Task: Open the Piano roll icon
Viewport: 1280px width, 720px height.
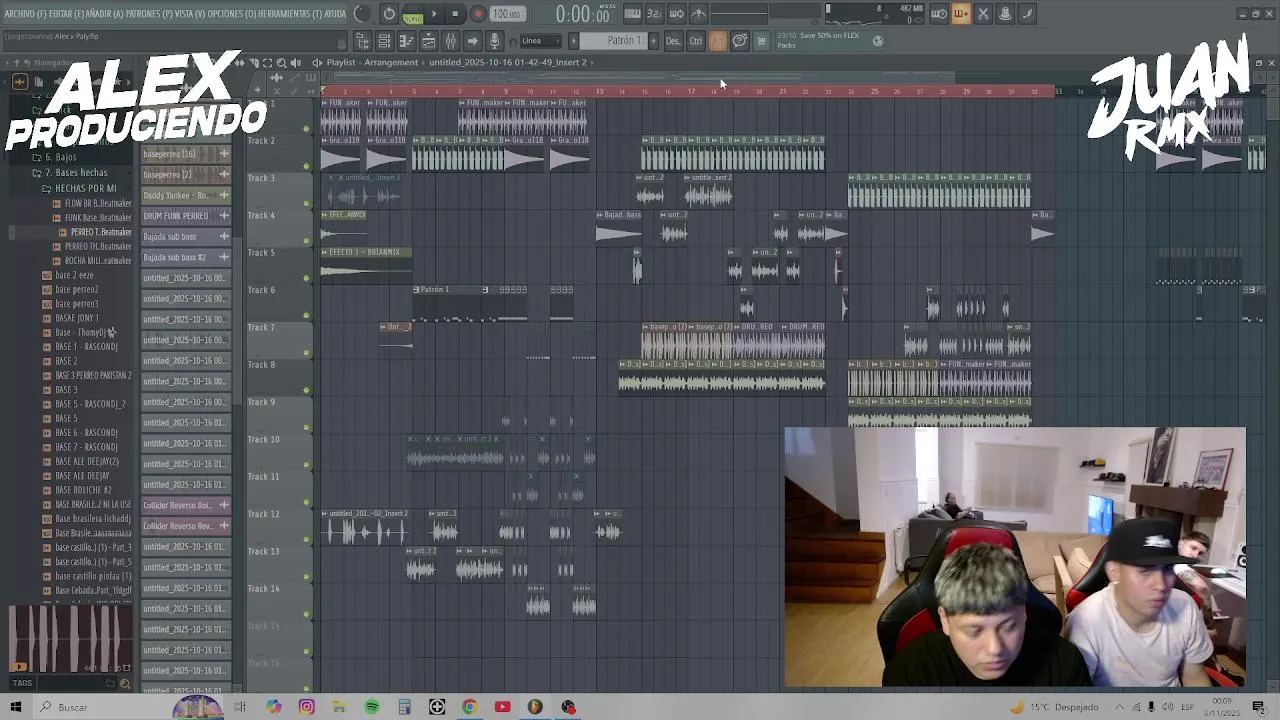Action: point(406,41)
